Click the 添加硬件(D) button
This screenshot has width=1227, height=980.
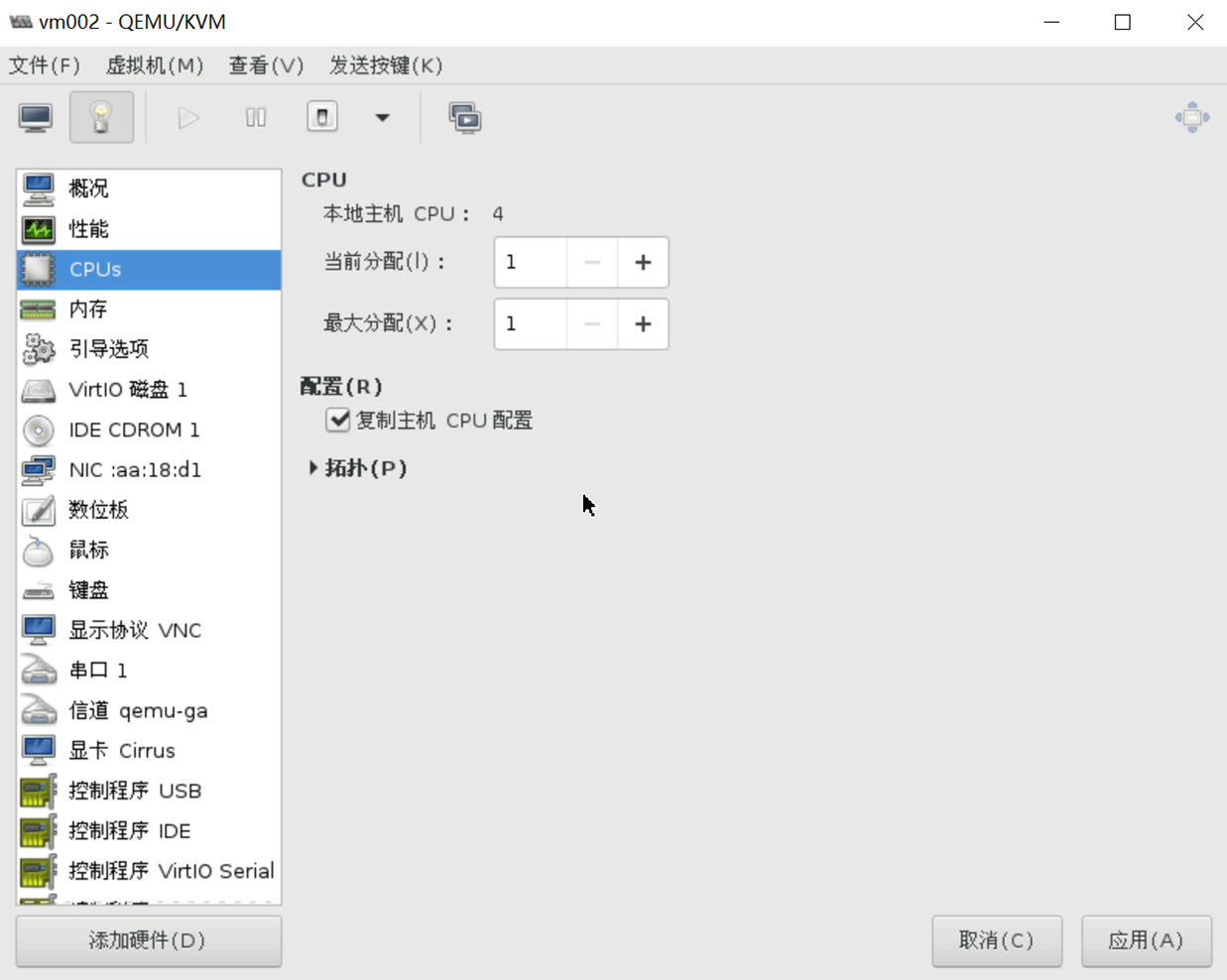click(149, 940)
